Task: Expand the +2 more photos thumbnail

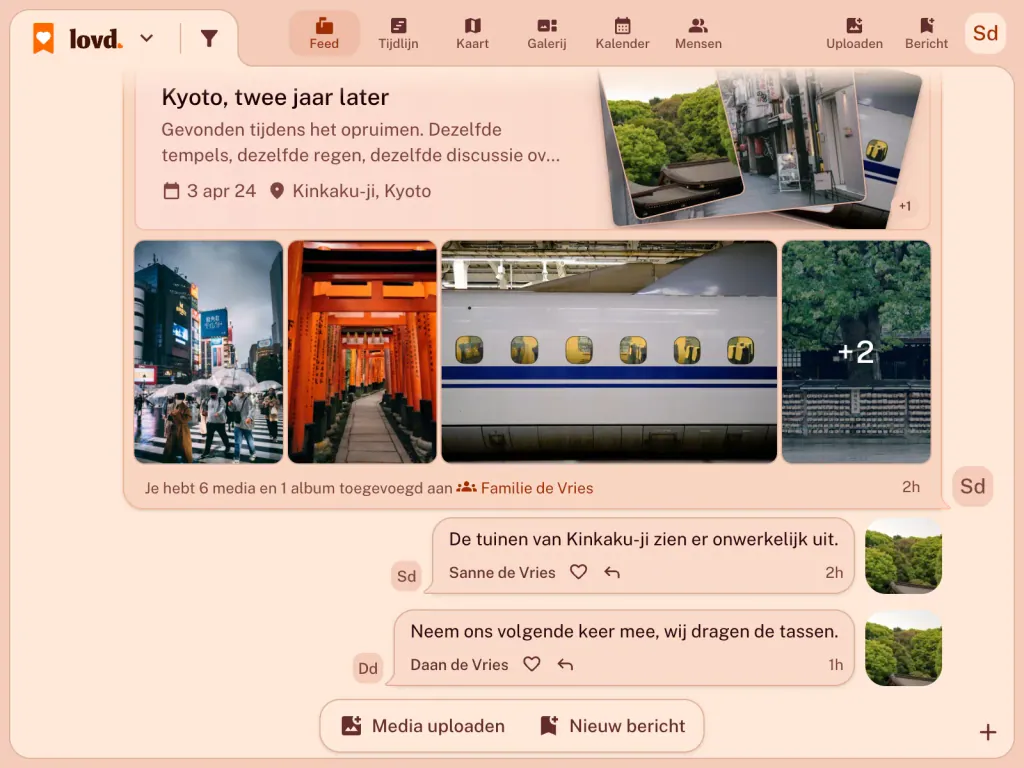Action: pyautogui.click(x=856, y=352)
